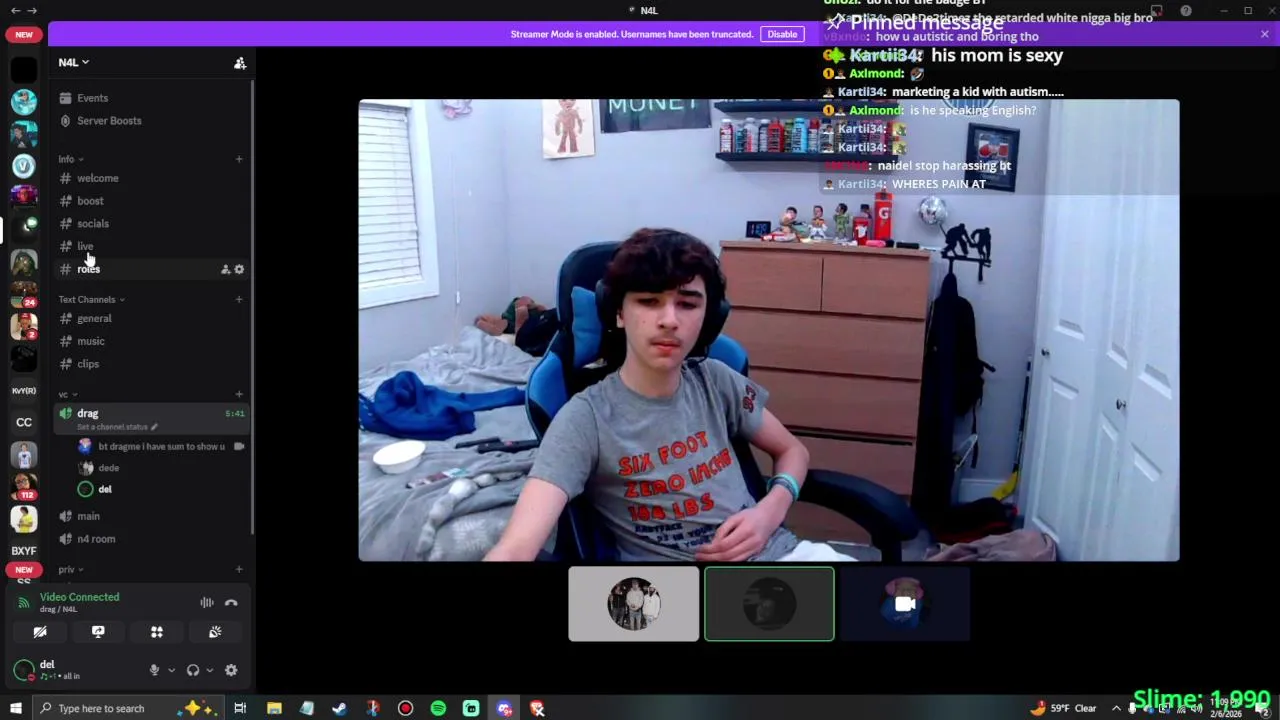This screenshot has width=1280, height=720.
Task: Toggle headphone deafen
Action: (193, 670)
